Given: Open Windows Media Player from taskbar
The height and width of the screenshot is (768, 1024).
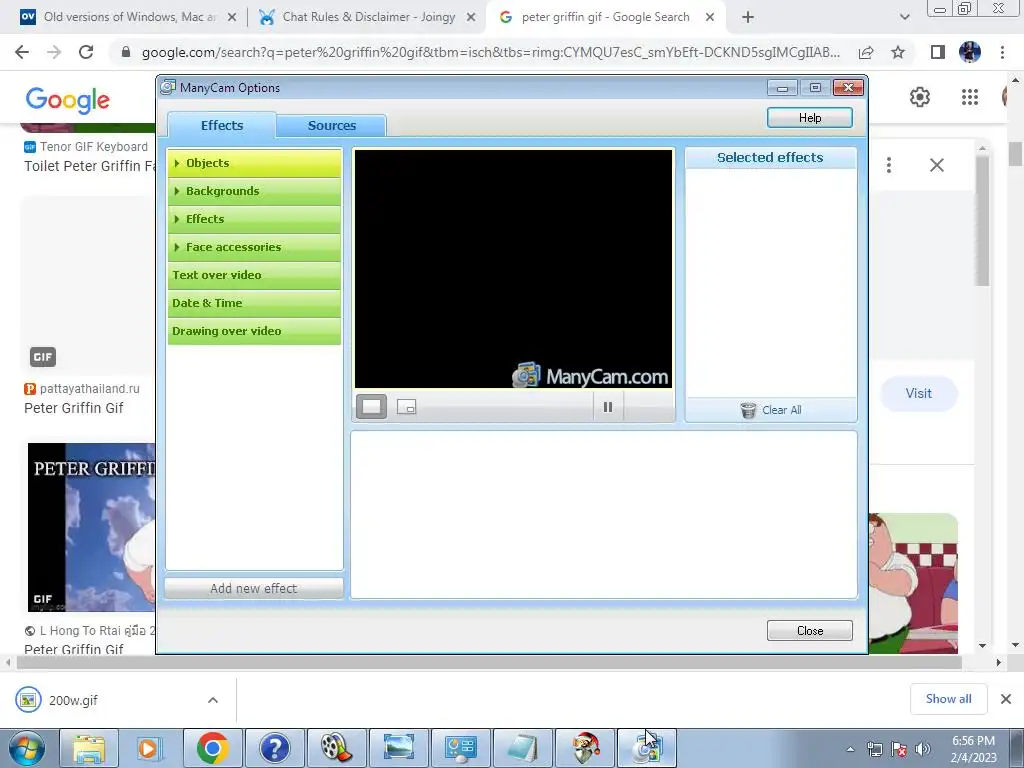Looking at the screenshot, I should pyautogui.click(x=150, y=748).
